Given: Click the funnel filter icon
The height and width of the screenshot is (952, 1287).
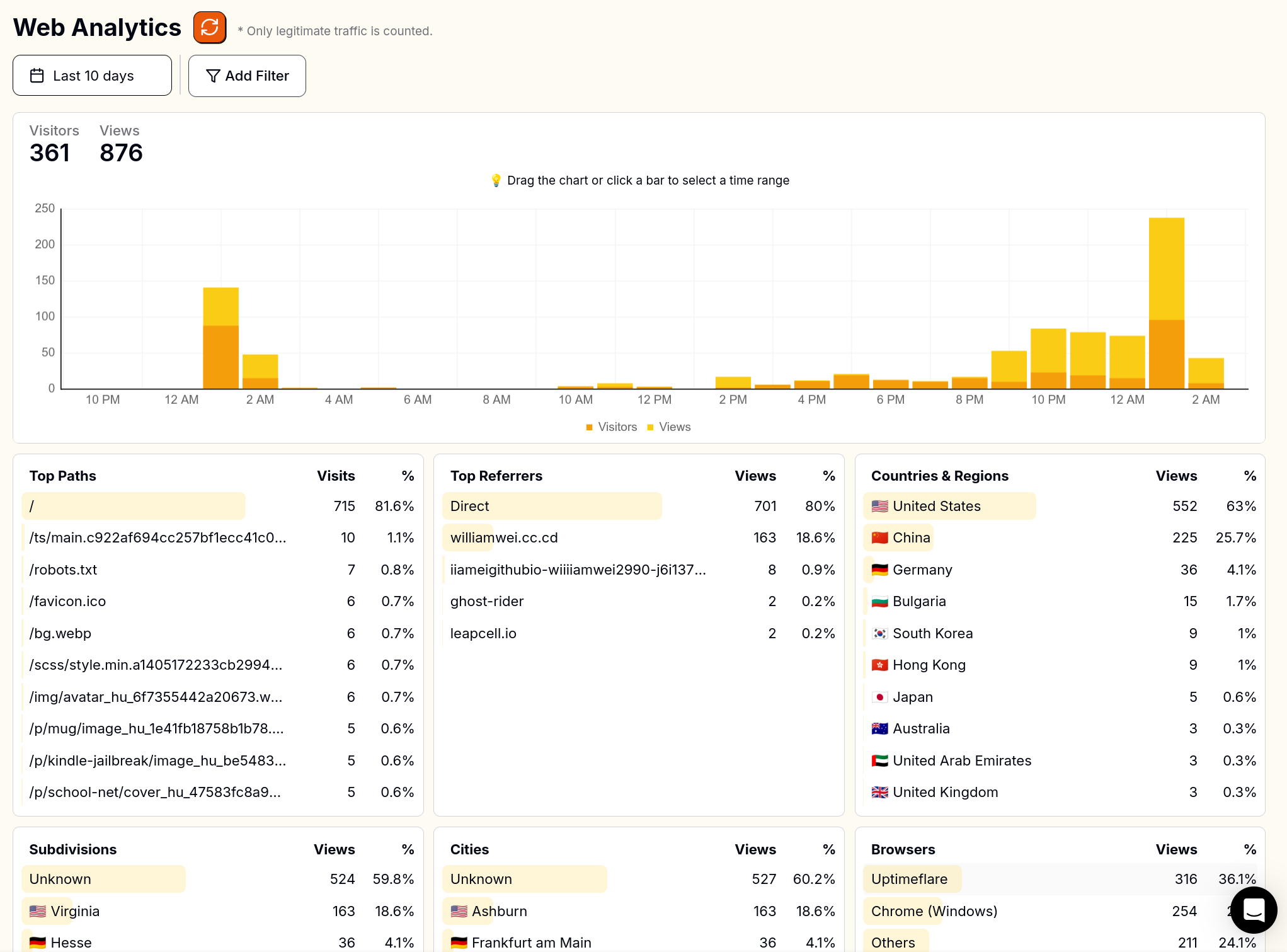Looking at the screenshot, I should click(213, 76).
